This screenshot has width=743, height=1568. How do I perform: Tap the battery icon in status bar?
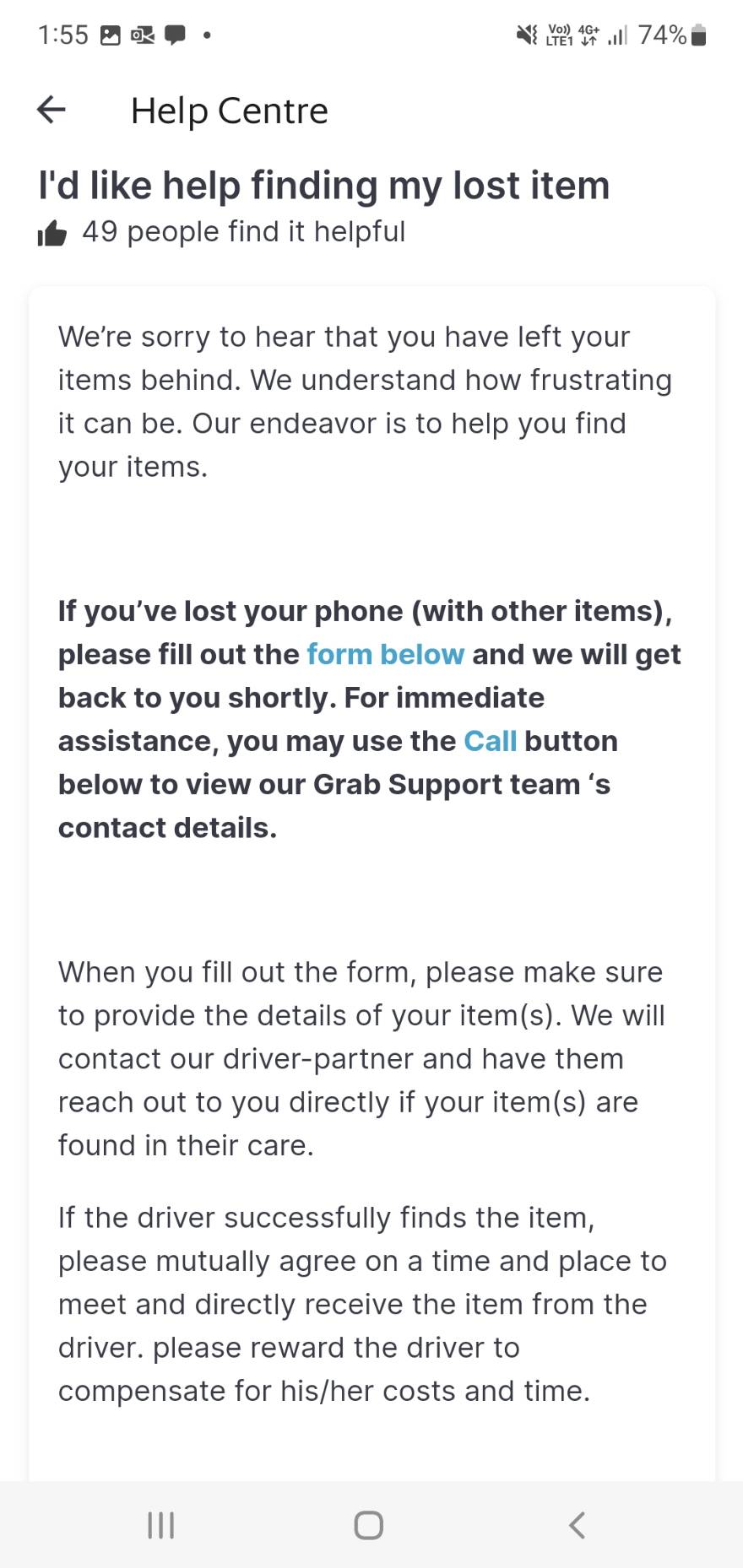point(698,35)
